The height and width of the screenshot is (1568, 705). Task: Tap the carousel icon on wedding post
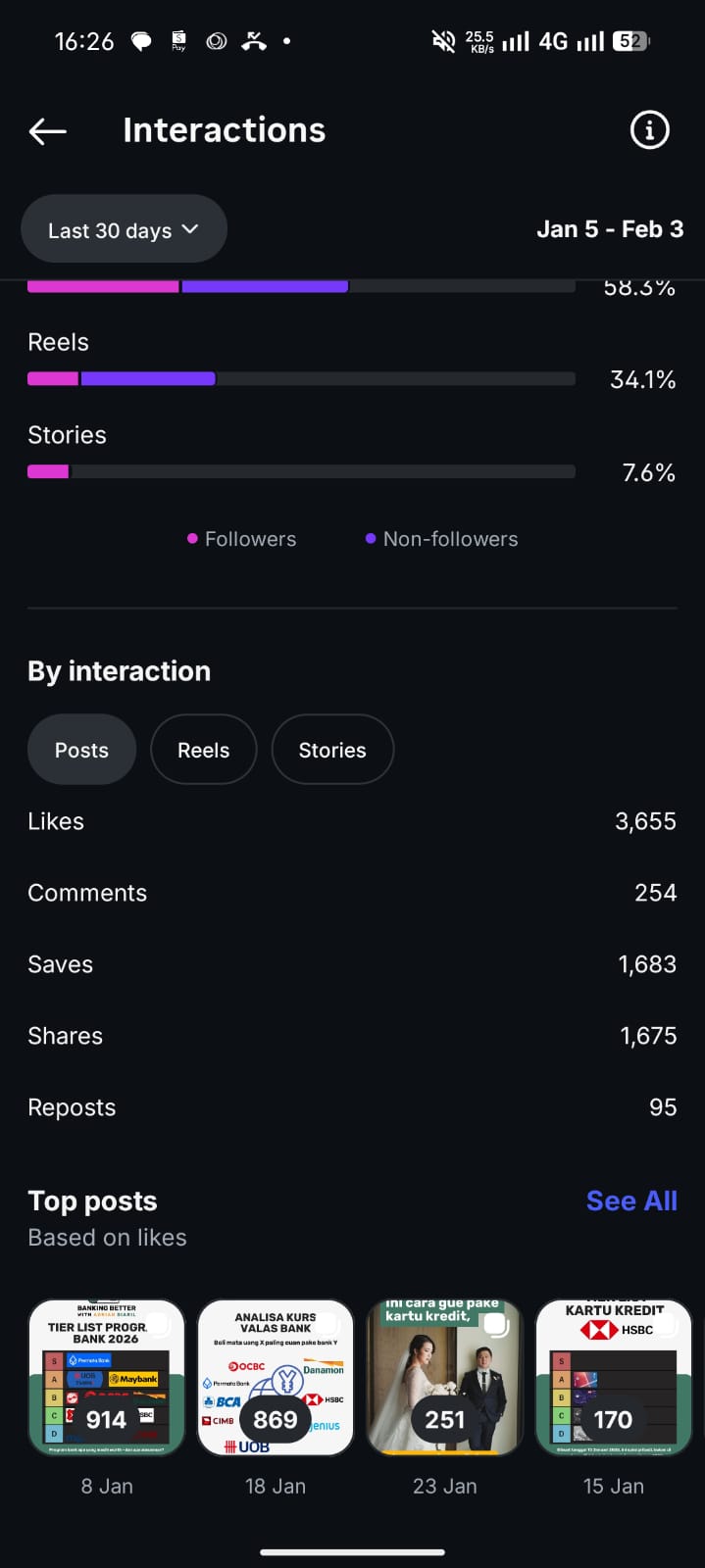tap(497, 1325)
